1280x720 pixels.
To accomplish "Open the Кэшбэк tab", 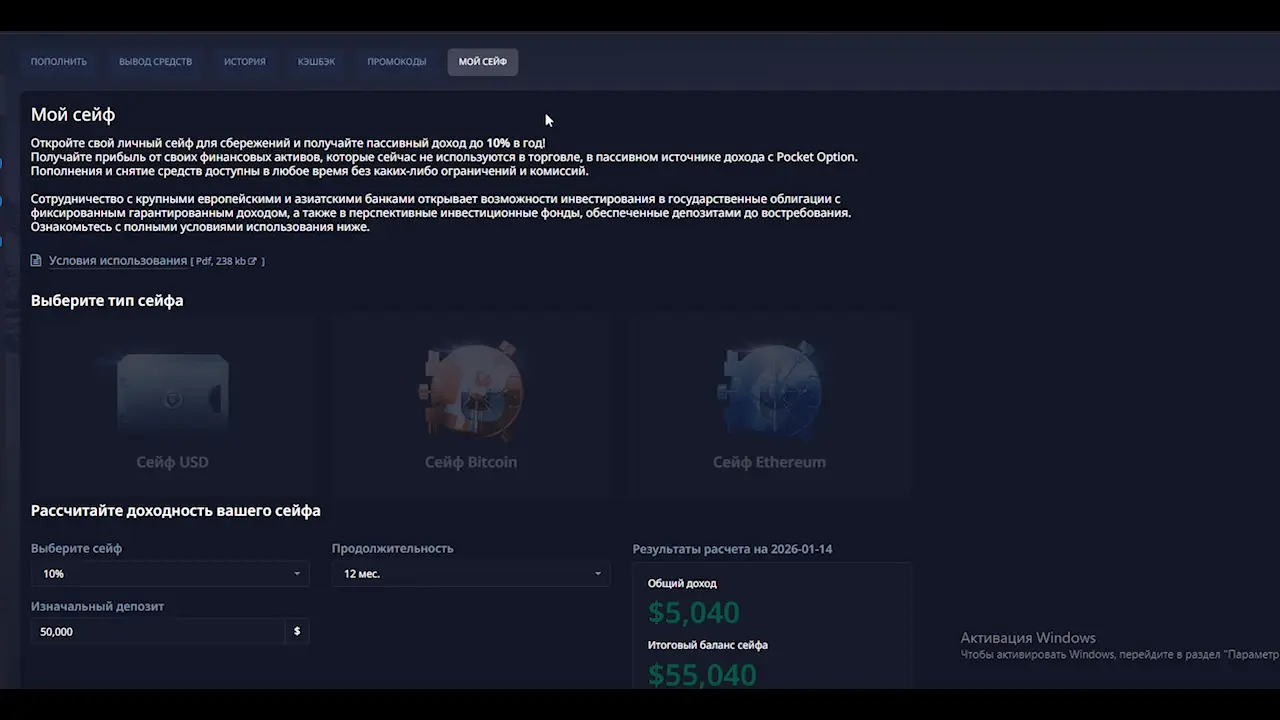I will (316, 62).
